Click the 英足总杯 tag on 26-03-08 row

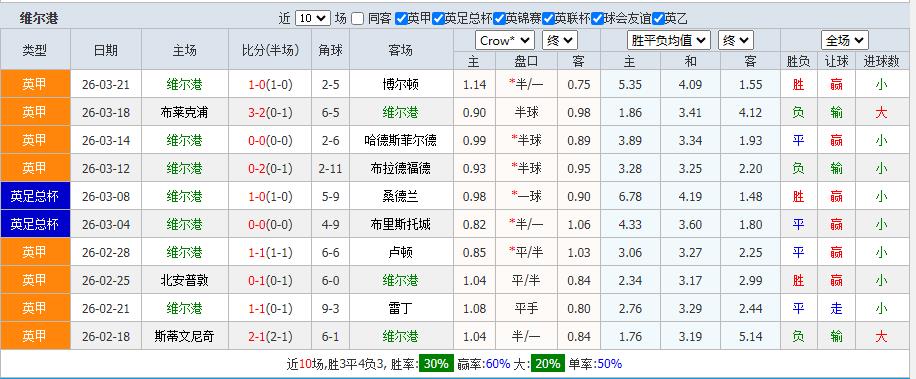click(x=35, y=196)
